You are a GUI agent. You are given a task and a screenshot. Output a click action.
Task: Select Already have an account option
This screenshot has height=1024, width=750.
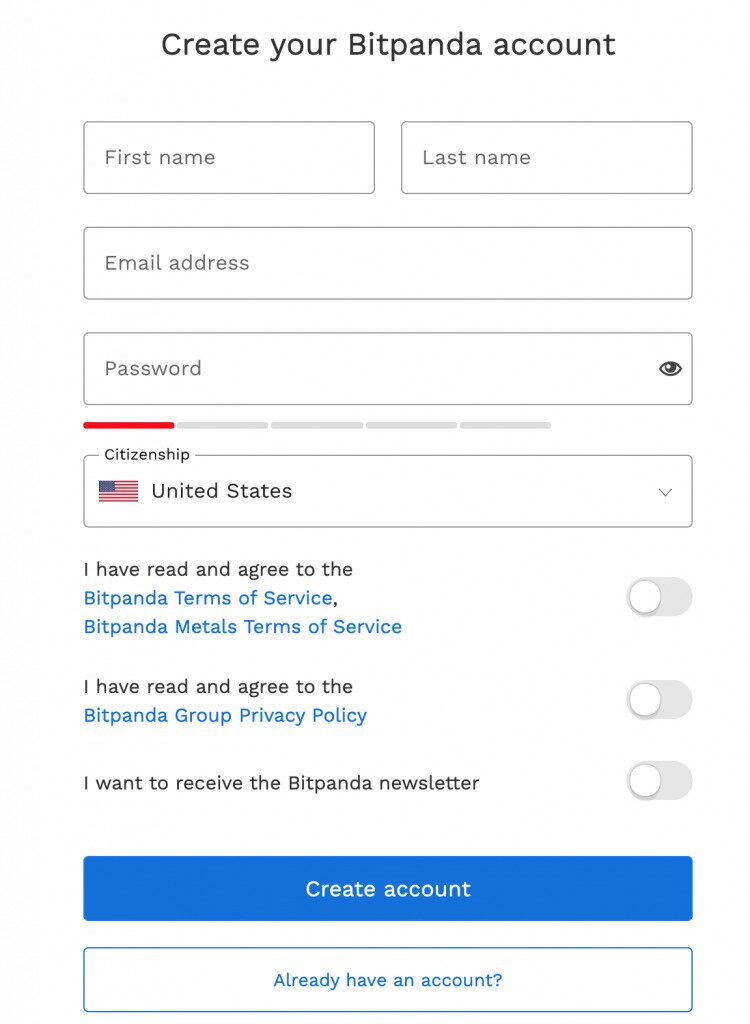point(387,980)
